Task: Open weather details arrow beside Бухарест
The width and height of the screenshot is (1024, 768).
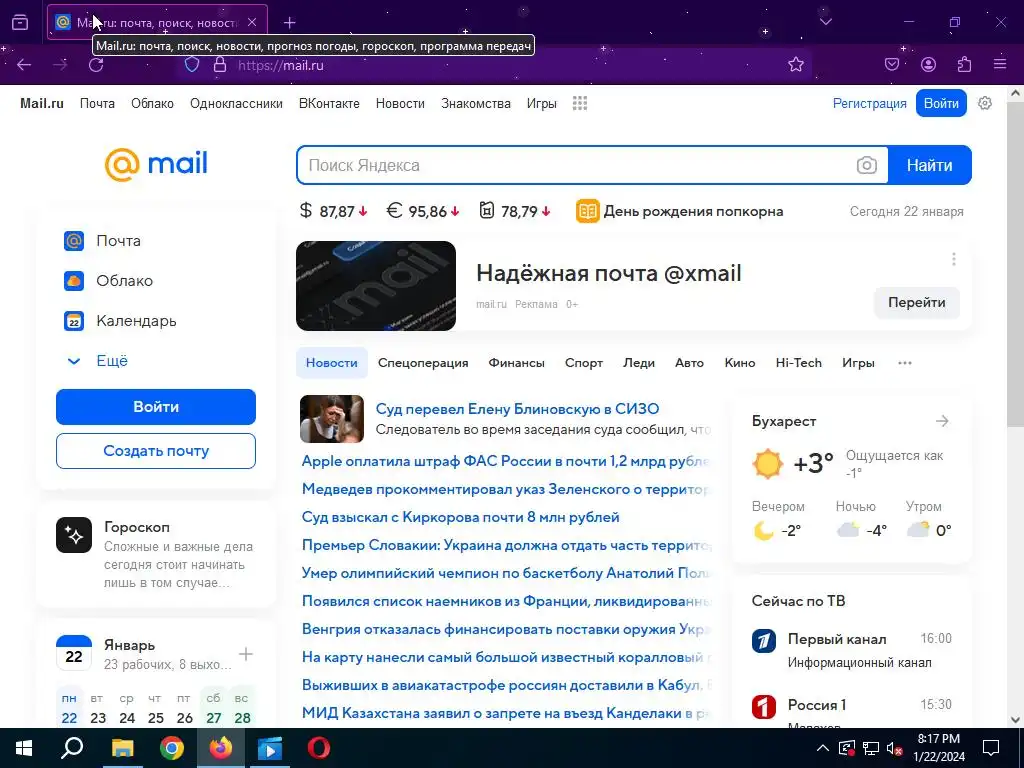Action: click(x=942, y=421)
